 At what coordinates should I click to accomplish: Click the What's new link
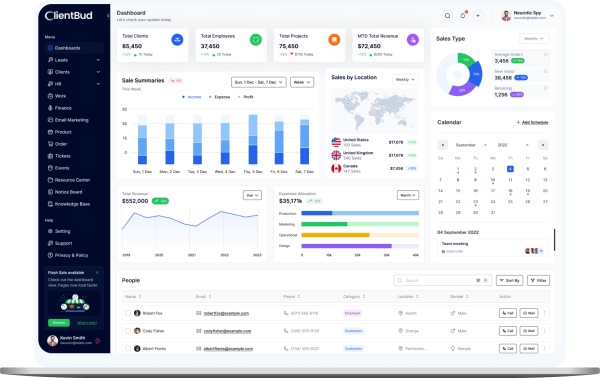pos(87,323)
